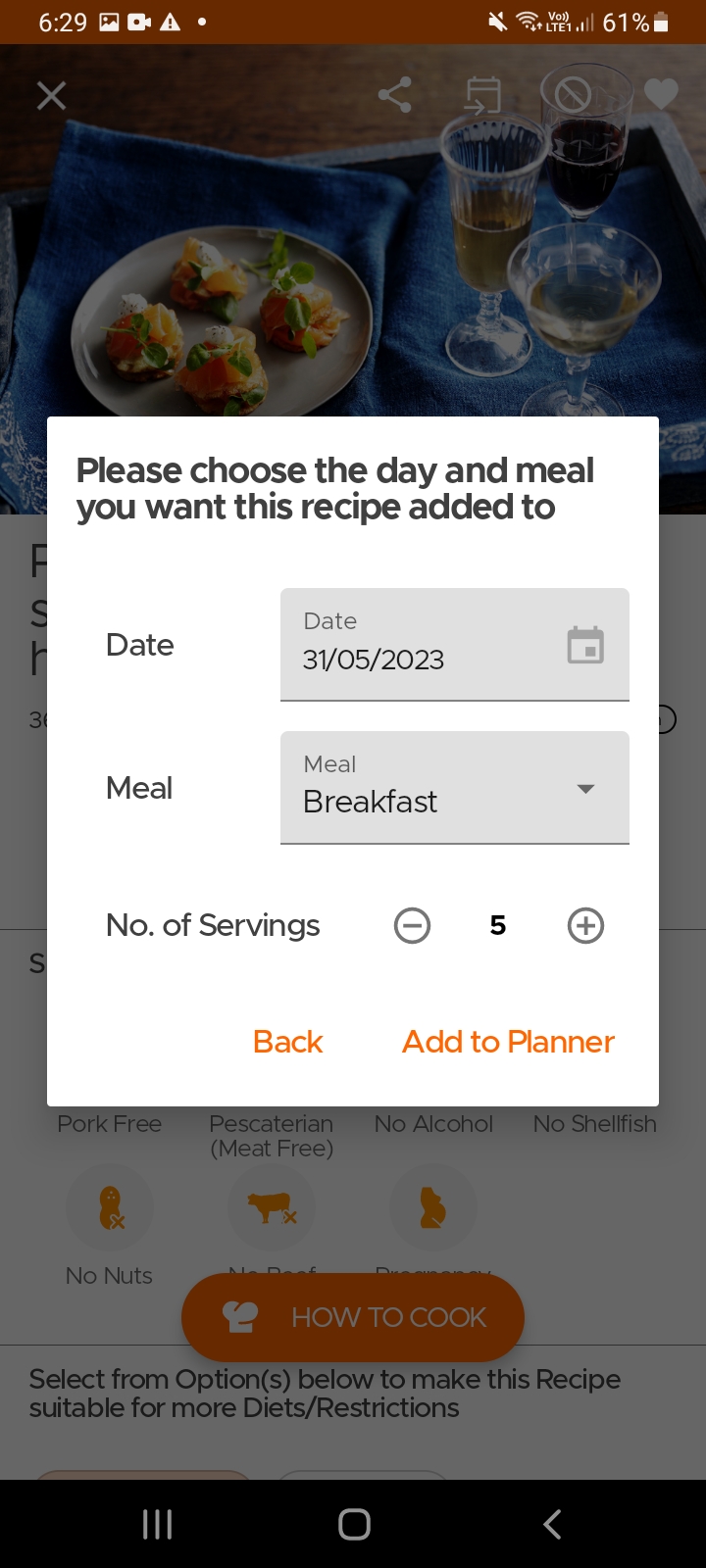
Task: Close the recipe with the X icon
Action: click(51, 95)
